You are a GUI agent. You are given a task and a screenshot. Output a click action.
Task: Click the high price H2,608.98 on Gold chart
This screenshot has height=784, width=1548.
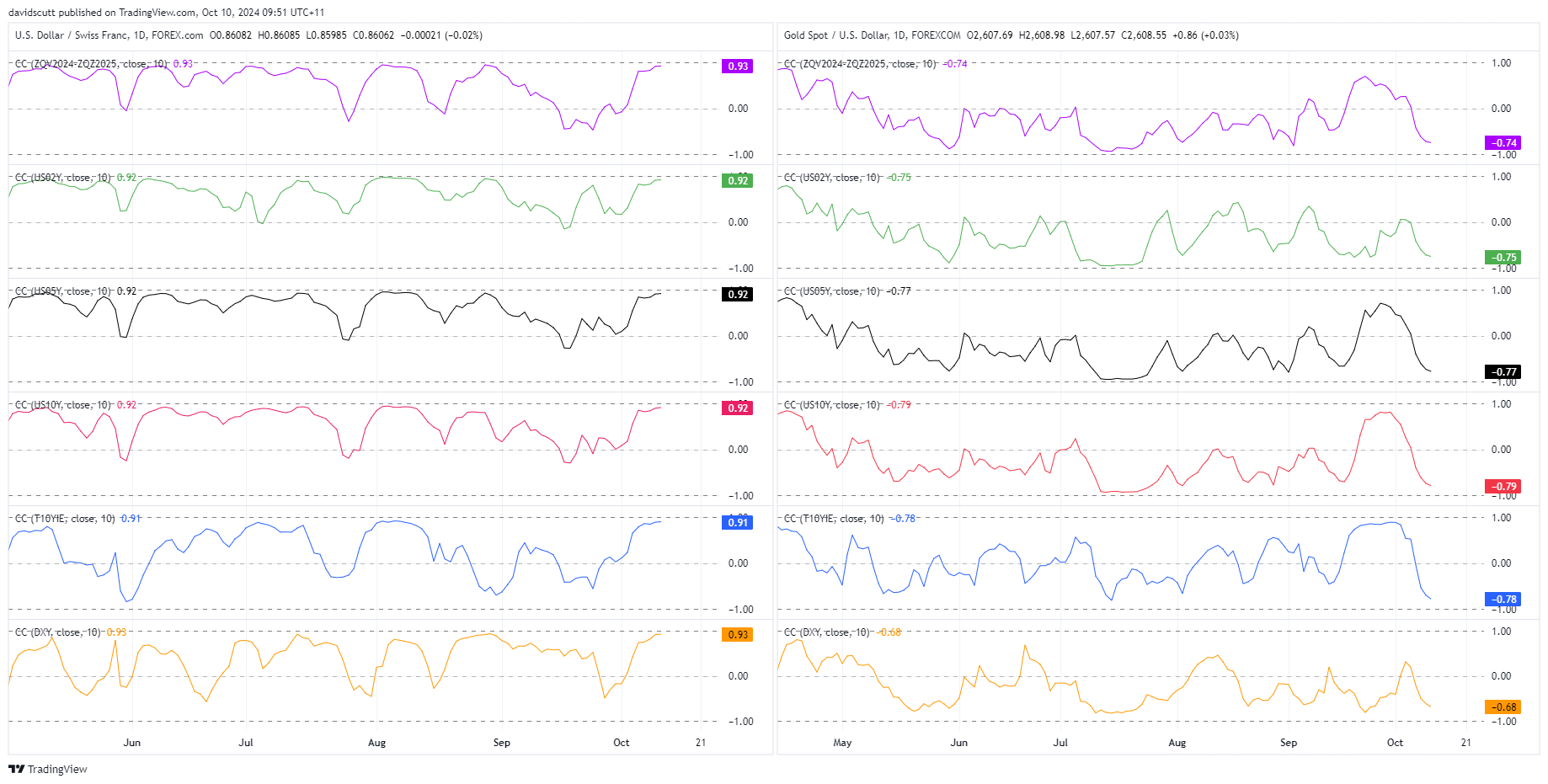1042,35
